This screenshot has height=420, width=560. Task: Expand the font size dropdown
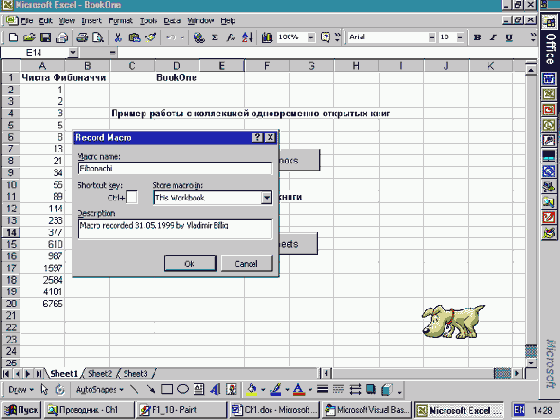[460, 37]
